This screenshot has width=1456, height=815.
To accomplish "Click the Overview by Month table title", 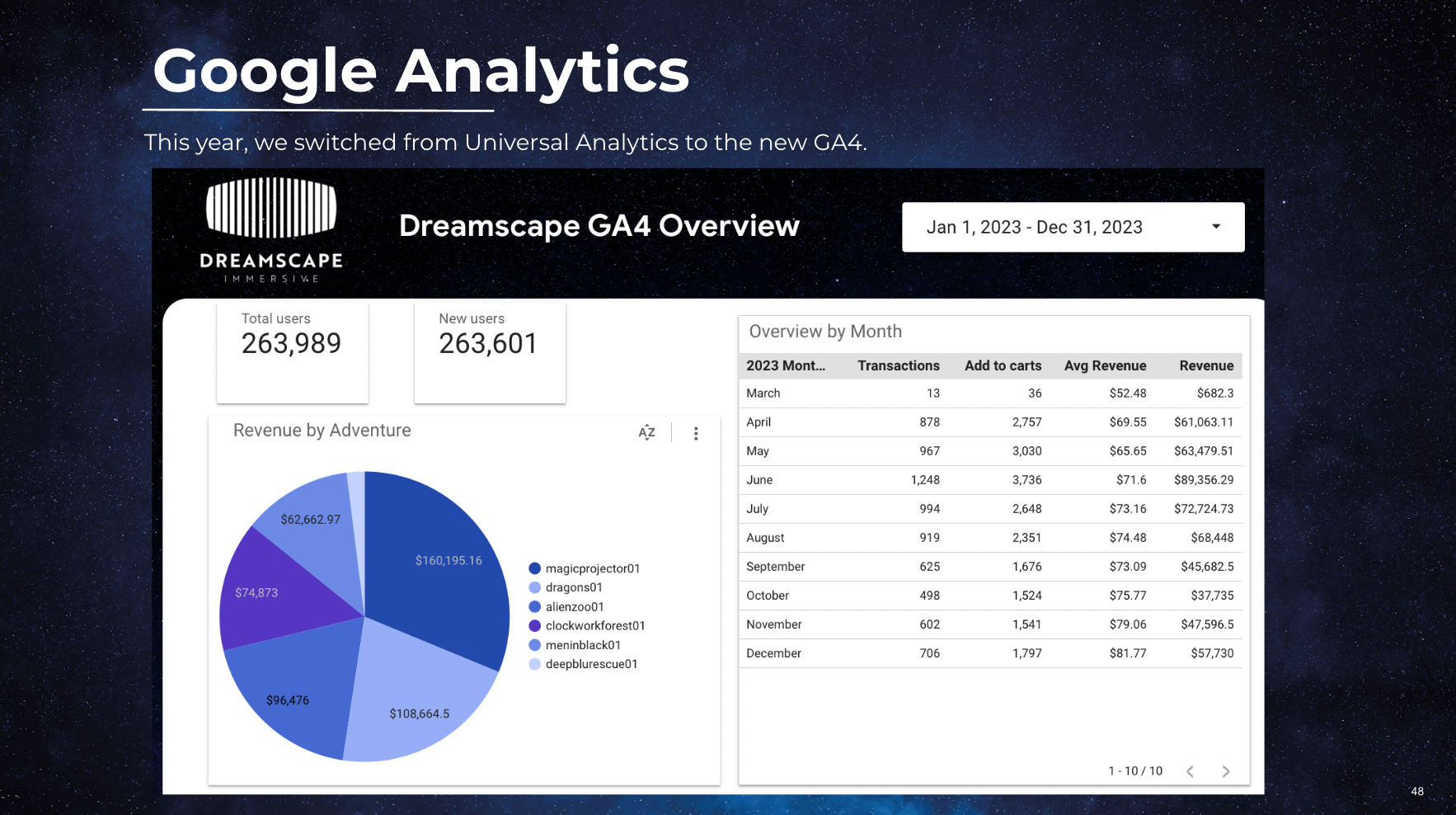I will pyautogui.click(x=825, y=332).
